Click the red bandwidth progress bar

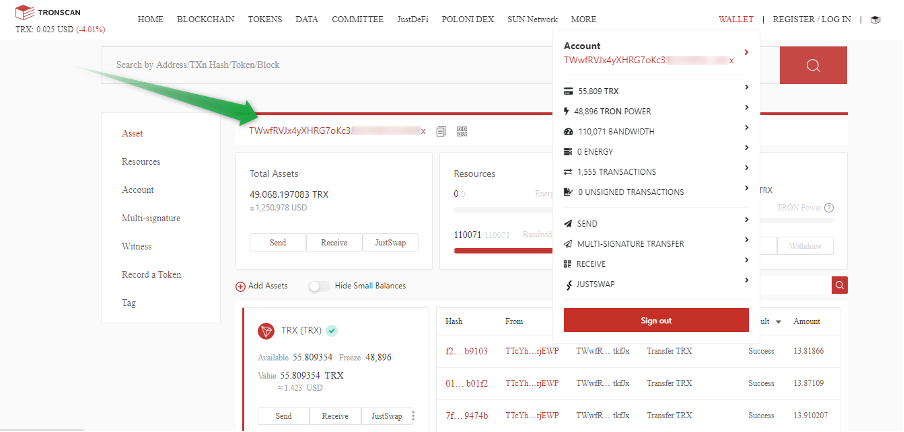click(503, 251)
